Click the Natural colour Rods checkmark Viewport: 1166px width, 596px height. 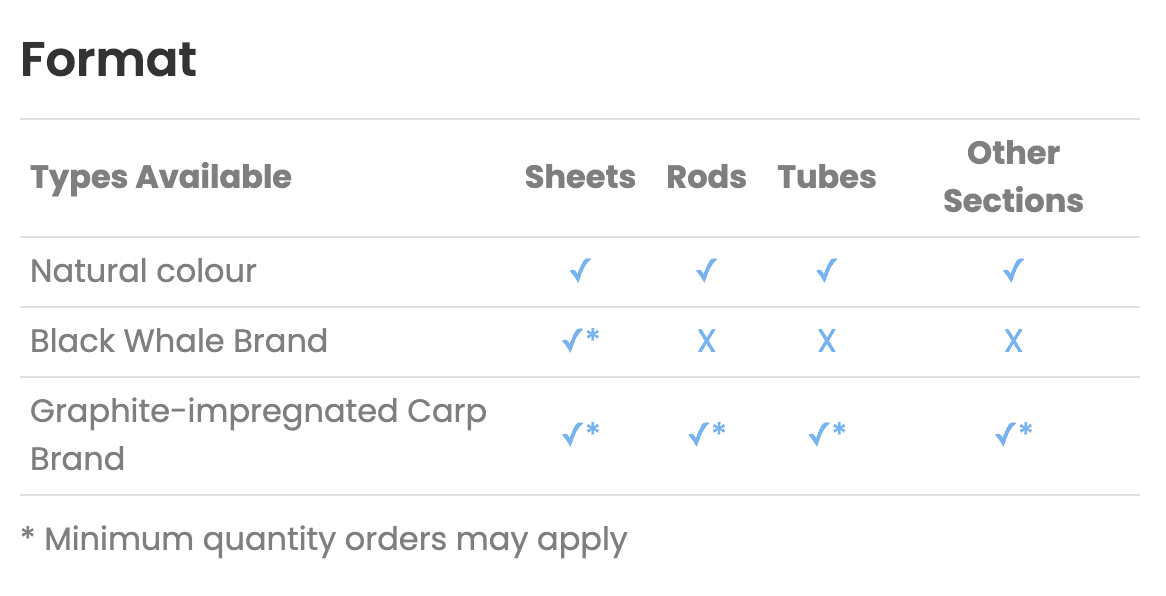click(706, 271)
